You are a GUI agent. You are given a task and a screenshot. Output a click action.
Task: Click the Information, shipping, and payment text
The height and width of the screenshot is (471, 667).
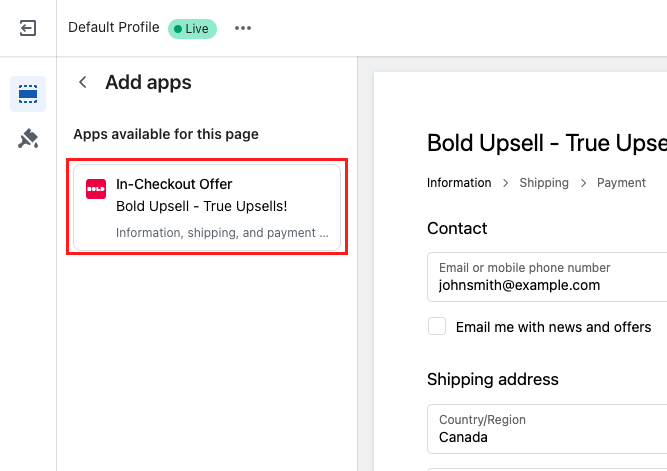(x=222, y=233)
